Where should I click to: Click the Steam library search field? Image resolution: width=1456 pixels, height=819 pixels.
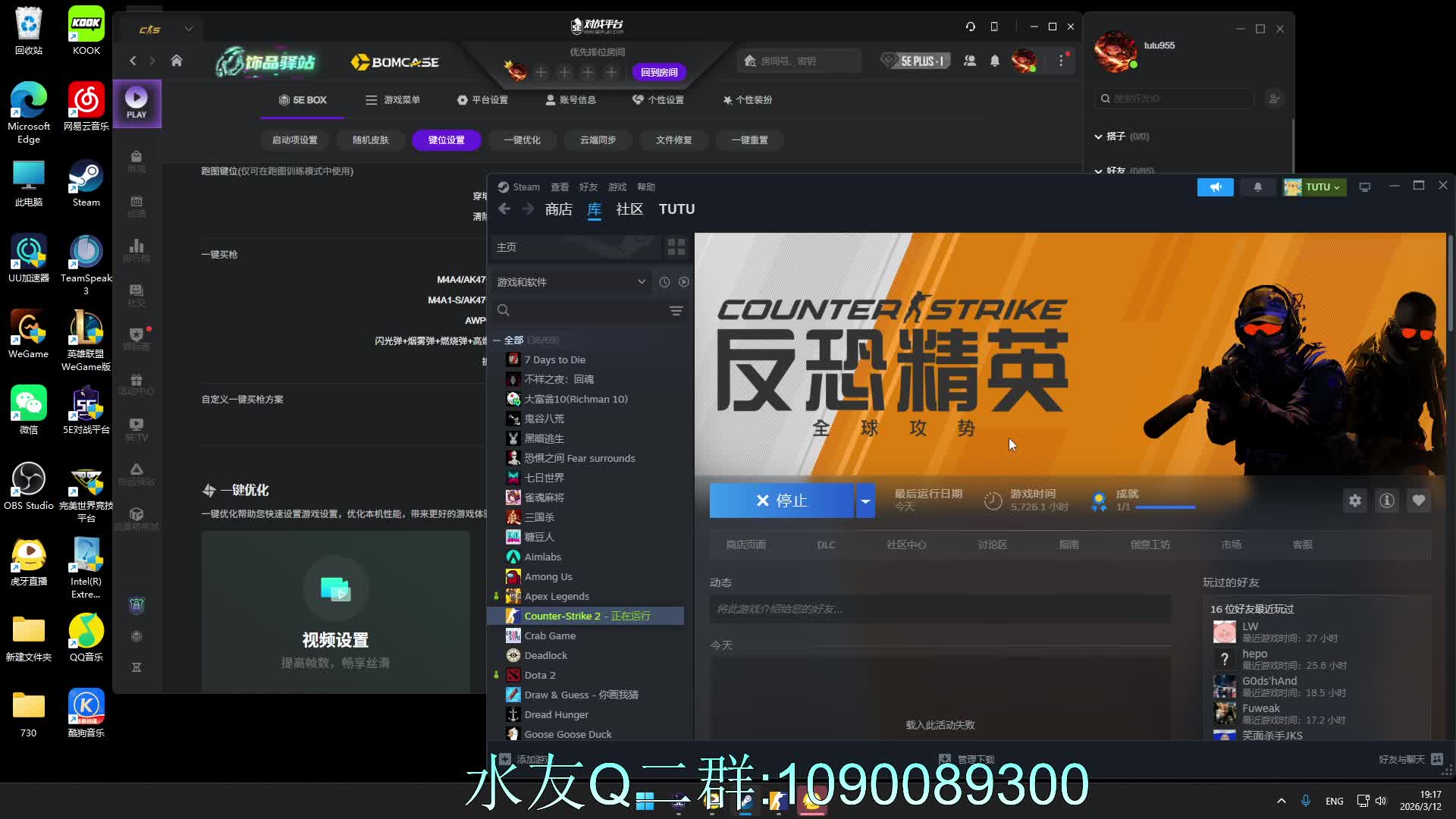click(x=584, y=311)
